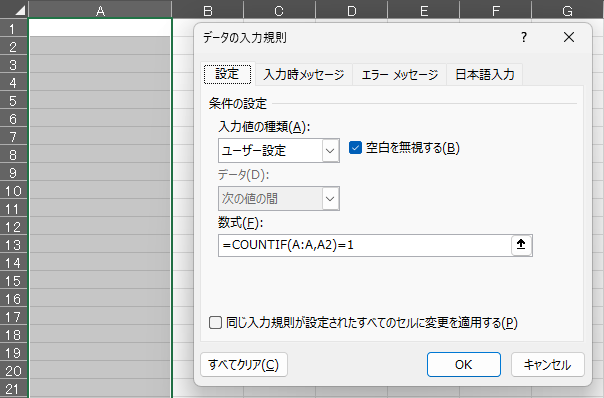Select row 15 header
The height and width of the screenshot is (398, 604).
(13, 280)
